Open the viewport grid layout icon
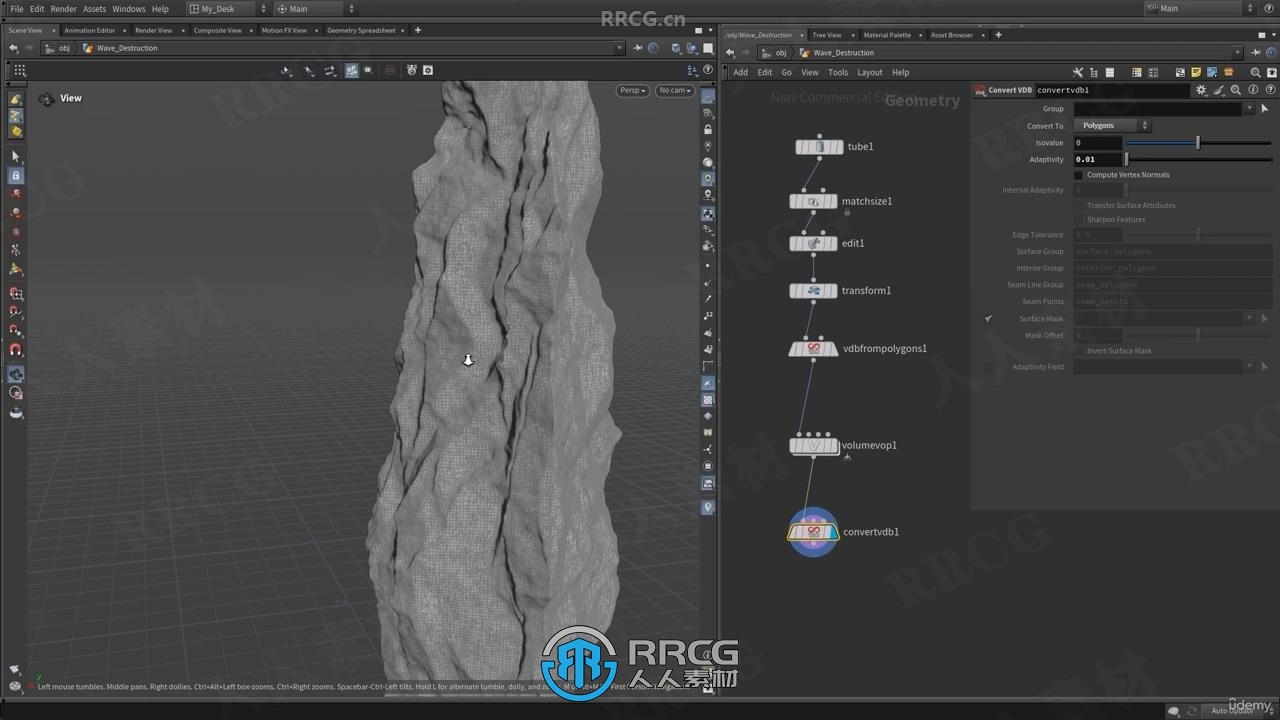1280x720 pixels. click(19, 70)
